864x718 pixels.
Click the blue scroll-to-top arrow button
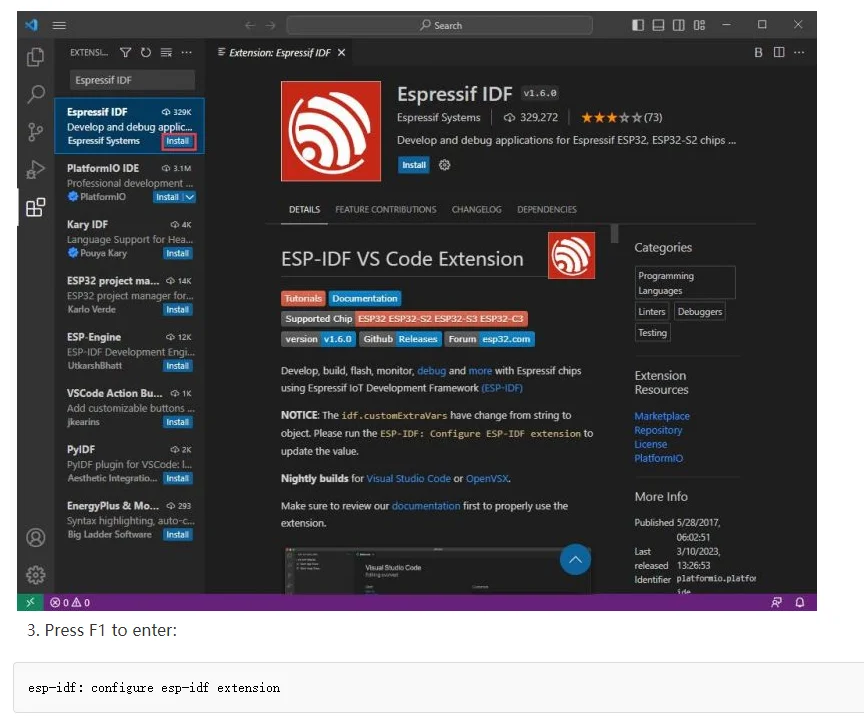(575, 559)
